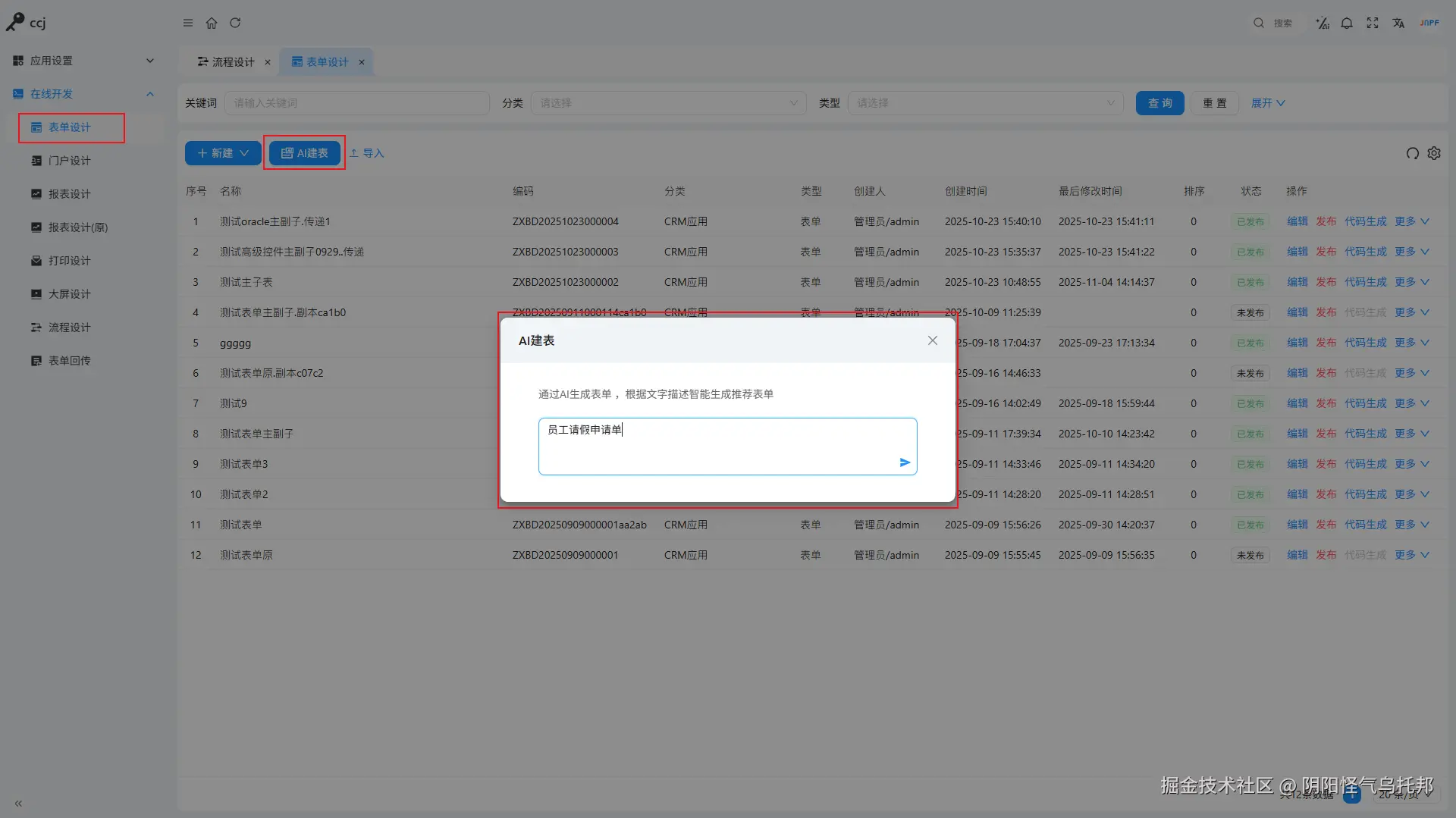Click code ZXBD20251023000004 cell
The width and height of the screenshot is (1456, 818).
coord(566,221)
